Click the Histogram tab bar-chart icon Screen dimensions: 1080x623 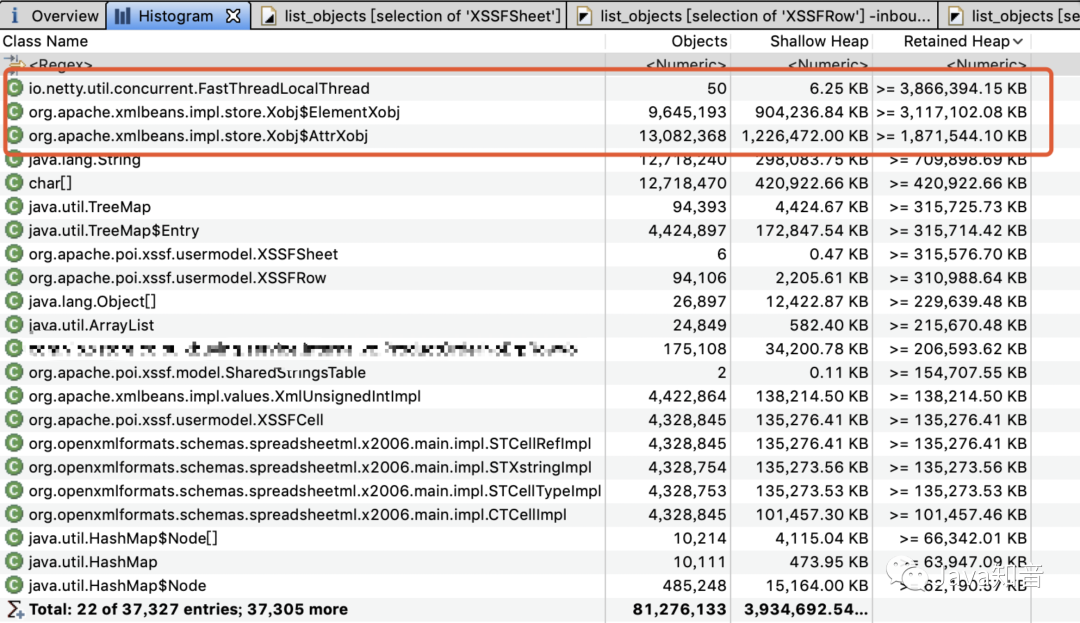point(123,15)
